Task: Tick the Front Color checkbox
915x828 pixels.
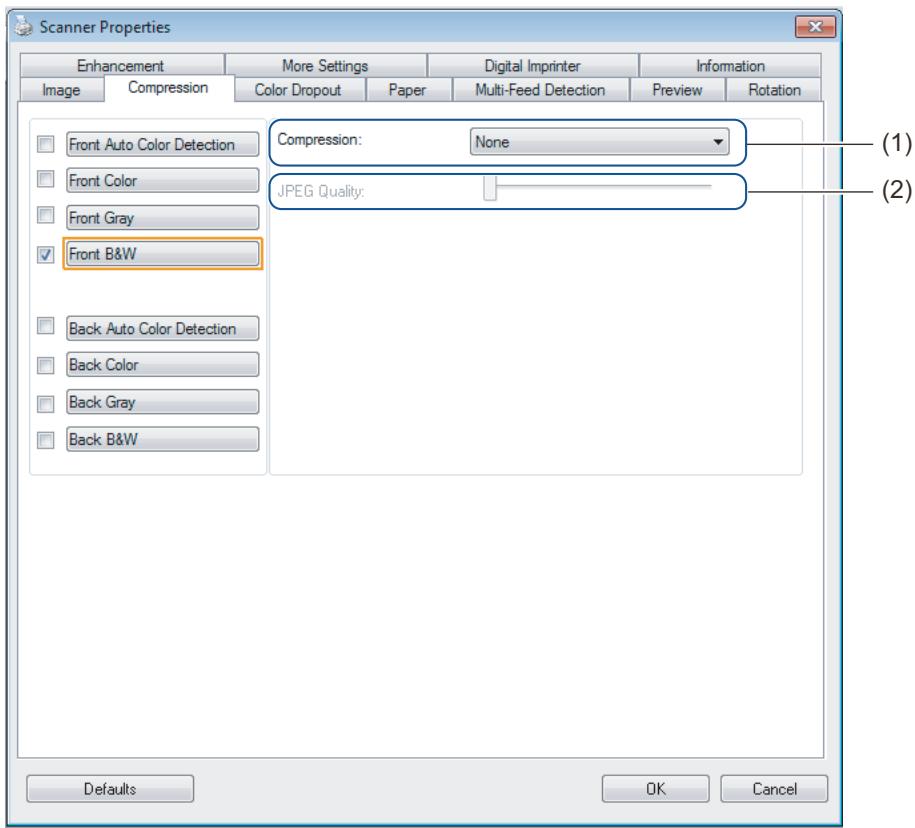Action: (x=46, y=179)
